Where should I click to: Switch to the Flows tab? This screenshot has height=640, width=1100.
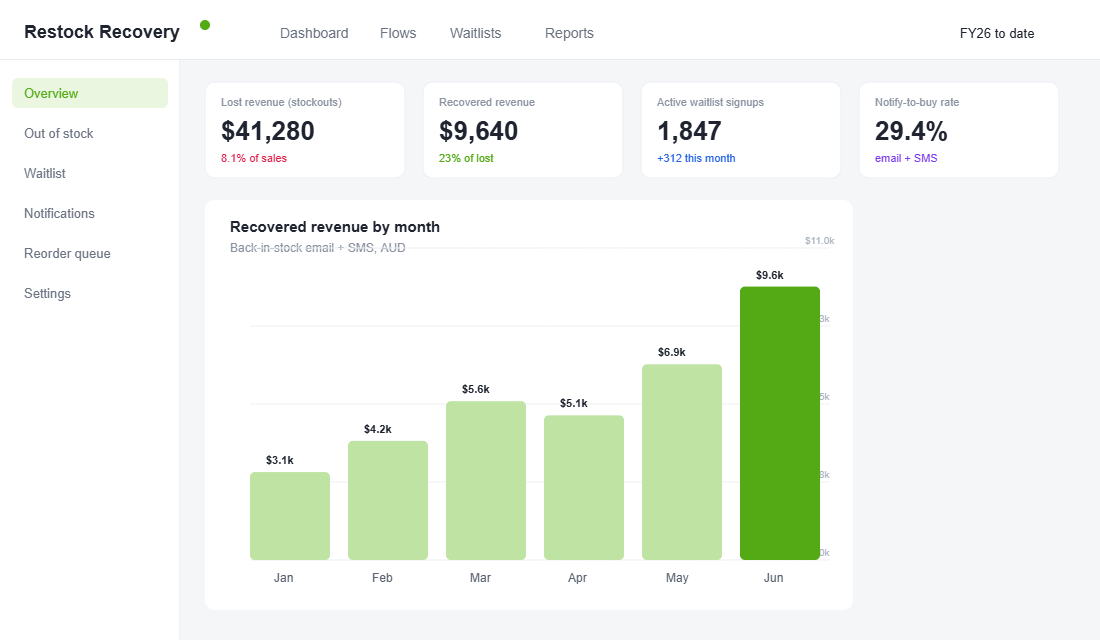point(398,33)
